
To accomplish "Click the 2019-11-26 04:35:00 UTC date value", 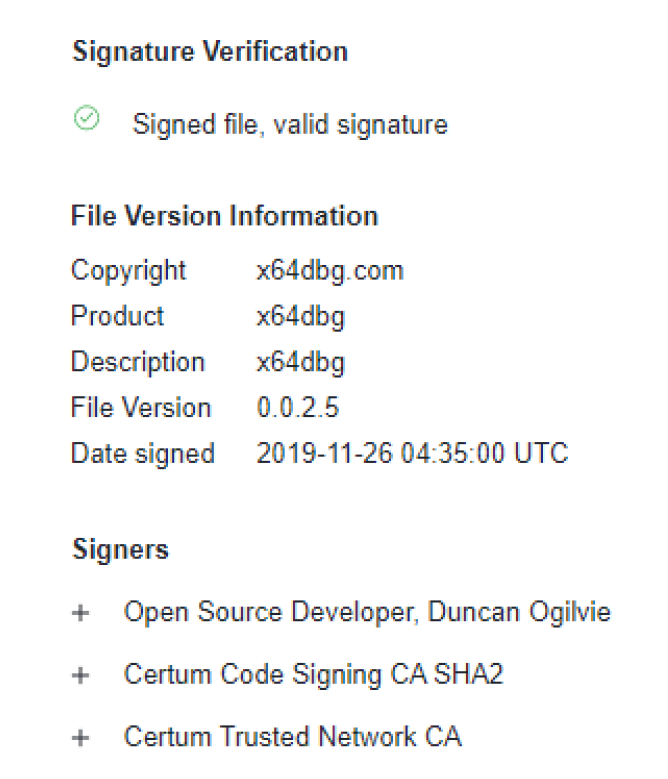I will [412, 454].
